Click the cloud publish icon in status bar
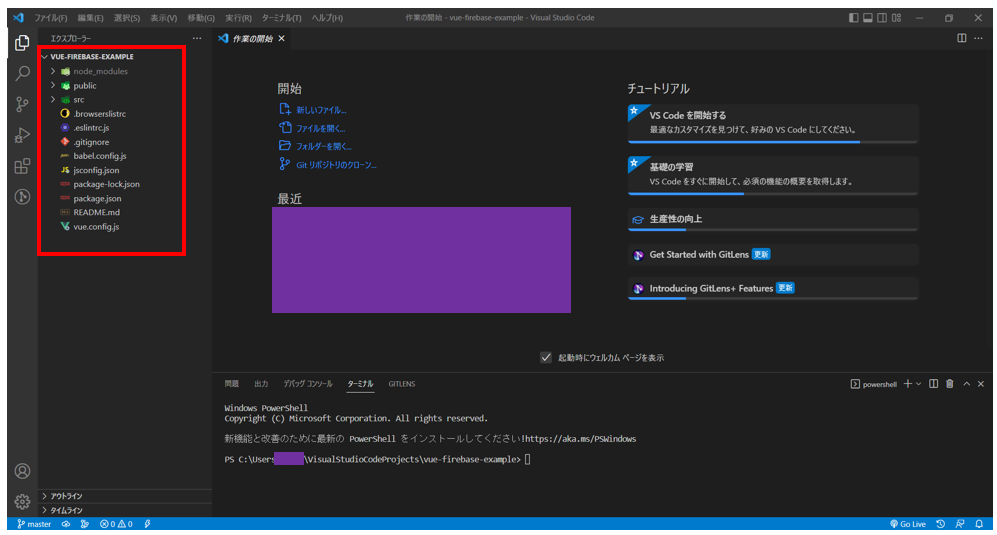Screen dimensions: 997x535 65,524
